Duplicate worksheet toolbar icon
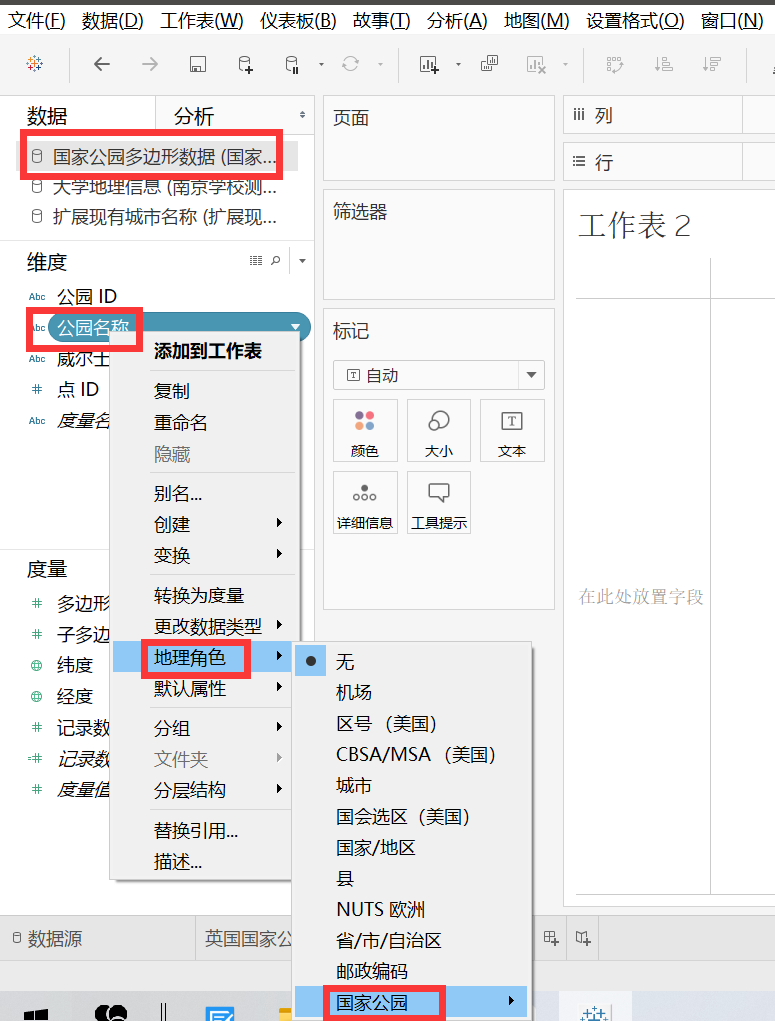The height and width of the screenshot is (1021, 775). point(489,63)
